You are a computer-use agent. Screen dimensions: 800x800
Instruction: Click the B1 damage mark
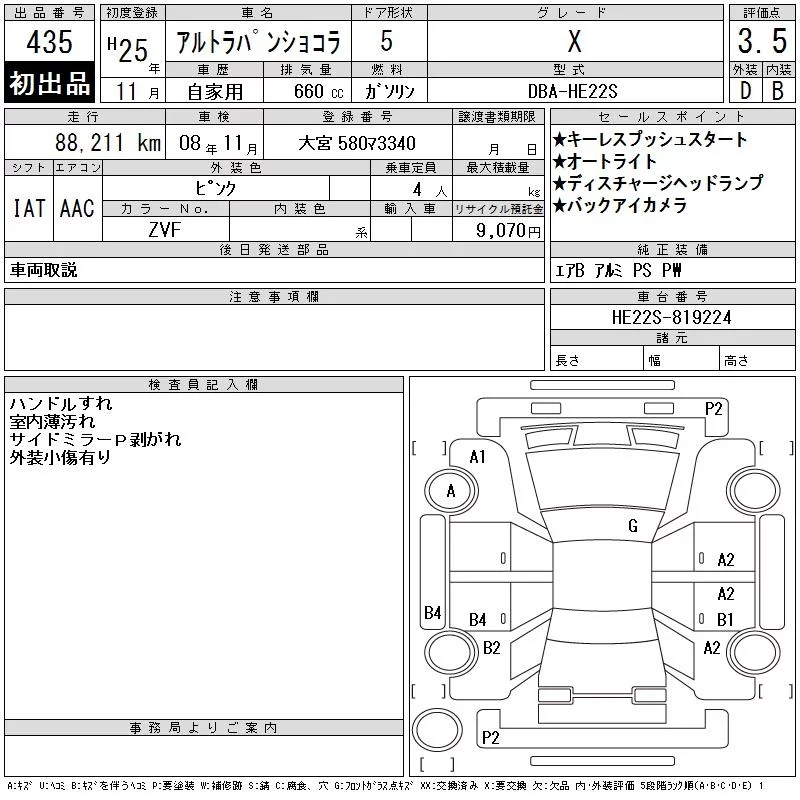tap(725, 619)
